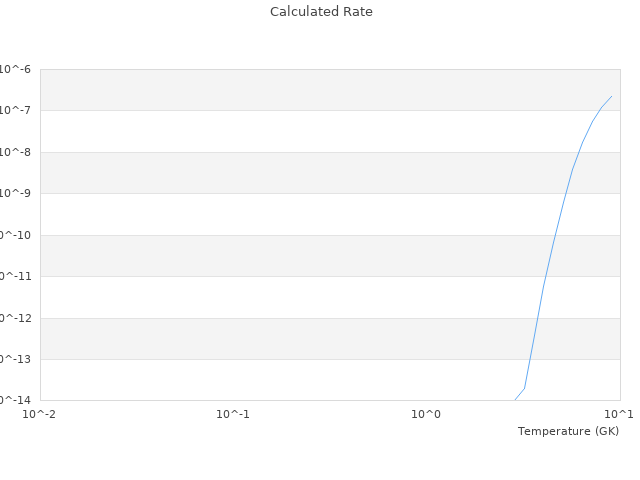
Task: Click the 10^-8 y-axis tick label
Action: (x=14, y=152)
